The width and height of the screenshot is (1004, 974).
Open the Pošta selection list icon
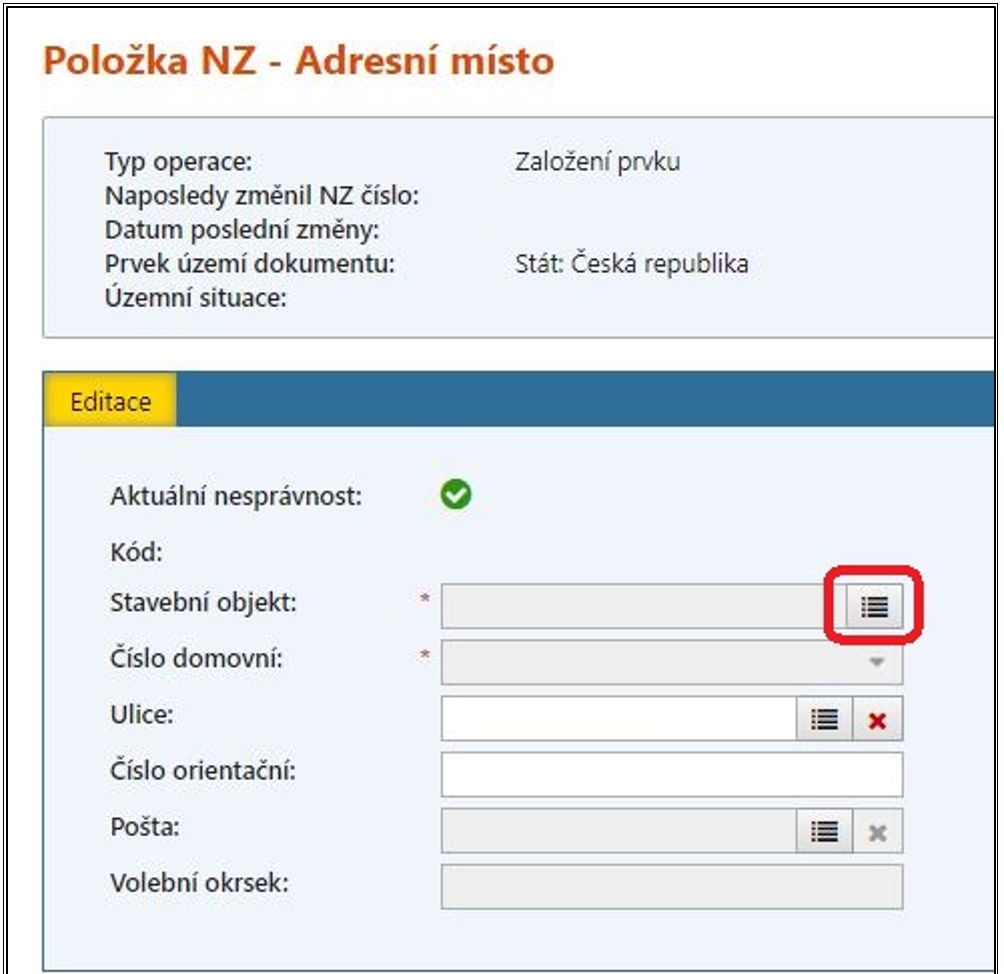click(824, 831)
